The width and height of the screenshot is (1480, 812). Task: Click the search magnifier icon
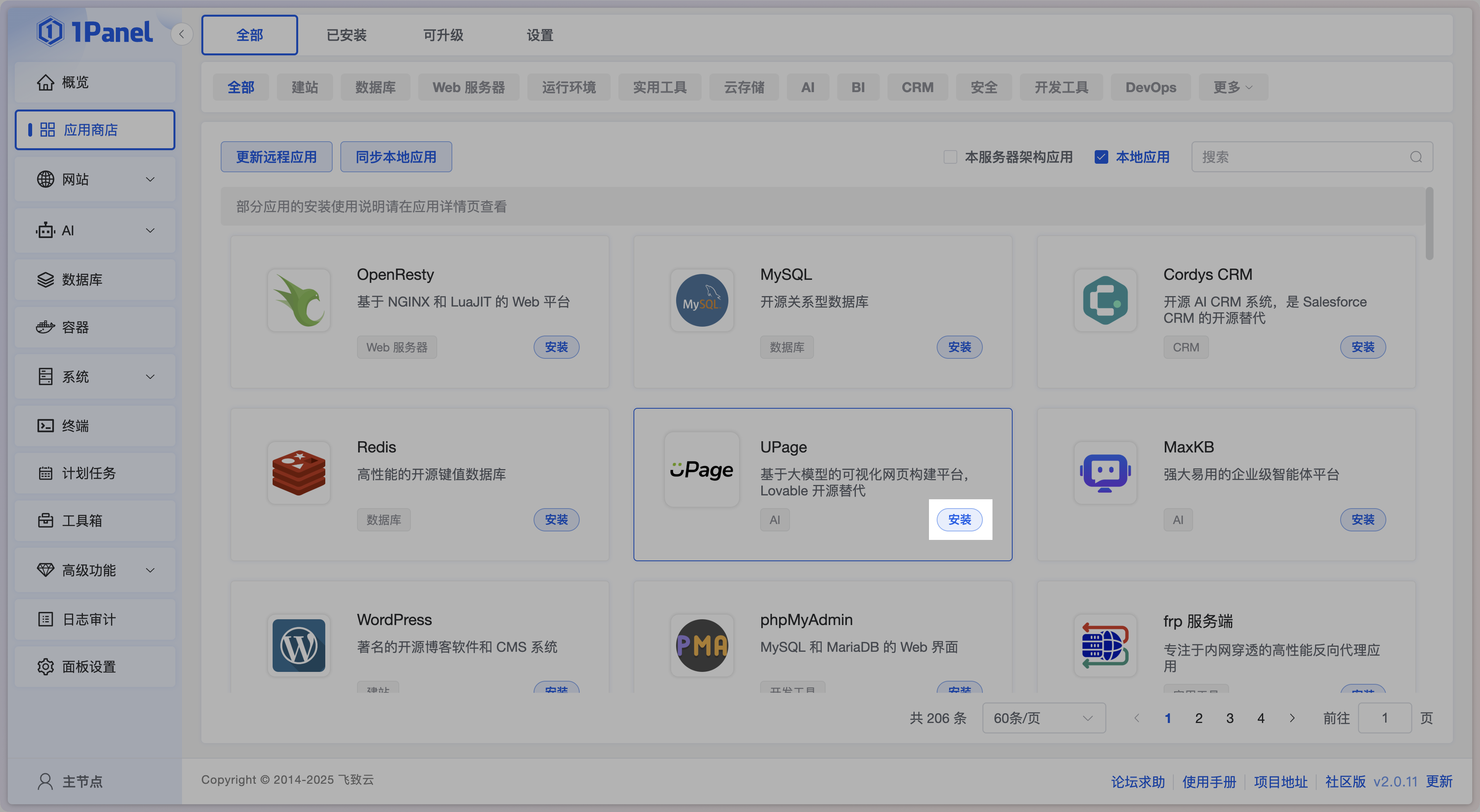1416,157
